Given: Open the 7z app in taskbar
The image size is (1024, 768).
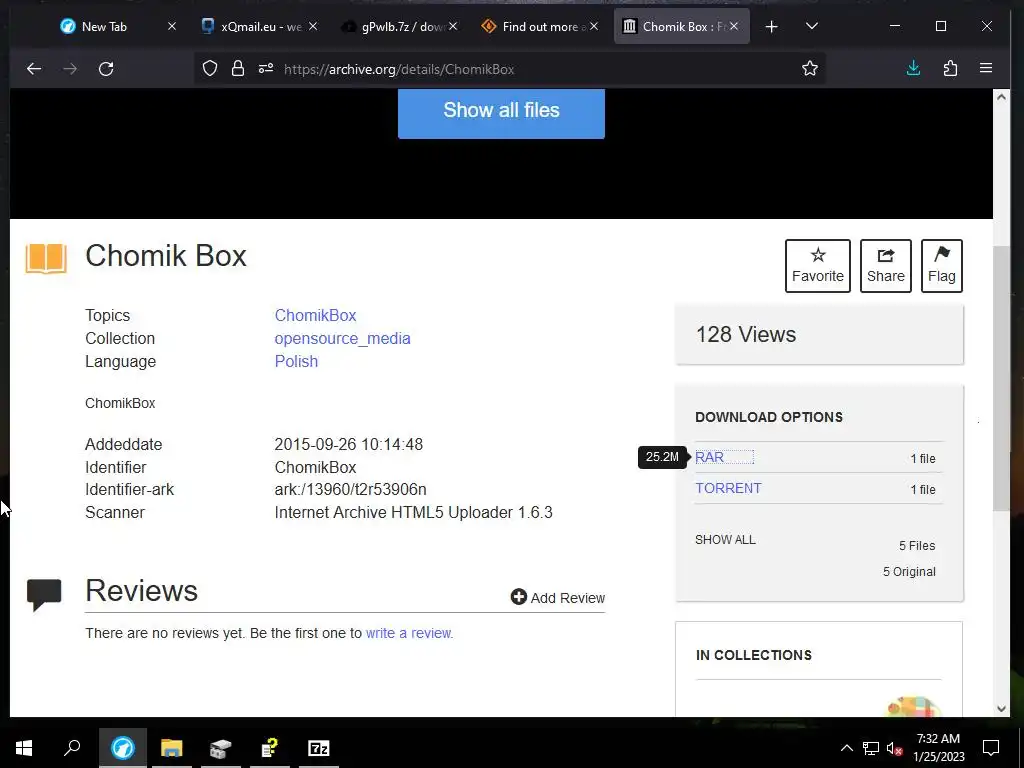Looking at the screenshot, I should click(319, 748).
